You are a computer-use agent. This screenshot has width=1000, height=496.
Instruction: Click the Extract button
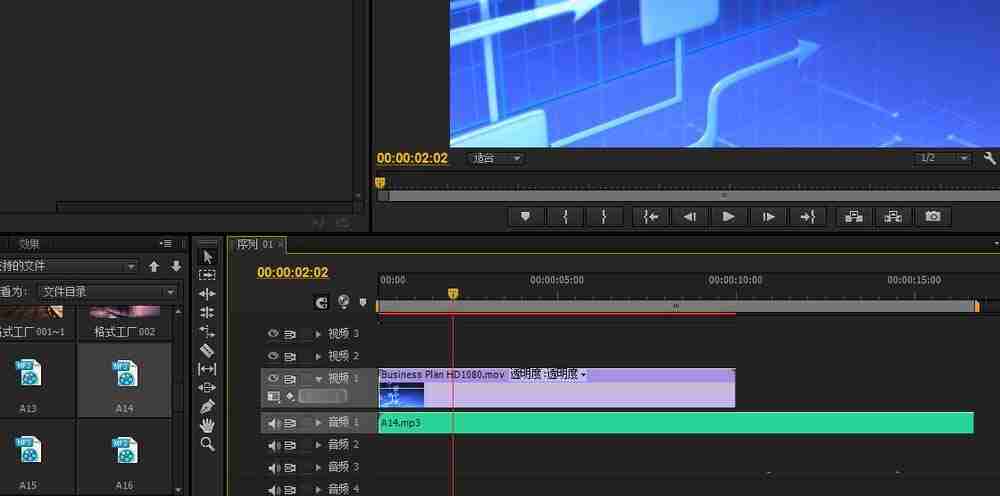click(893, 217)
